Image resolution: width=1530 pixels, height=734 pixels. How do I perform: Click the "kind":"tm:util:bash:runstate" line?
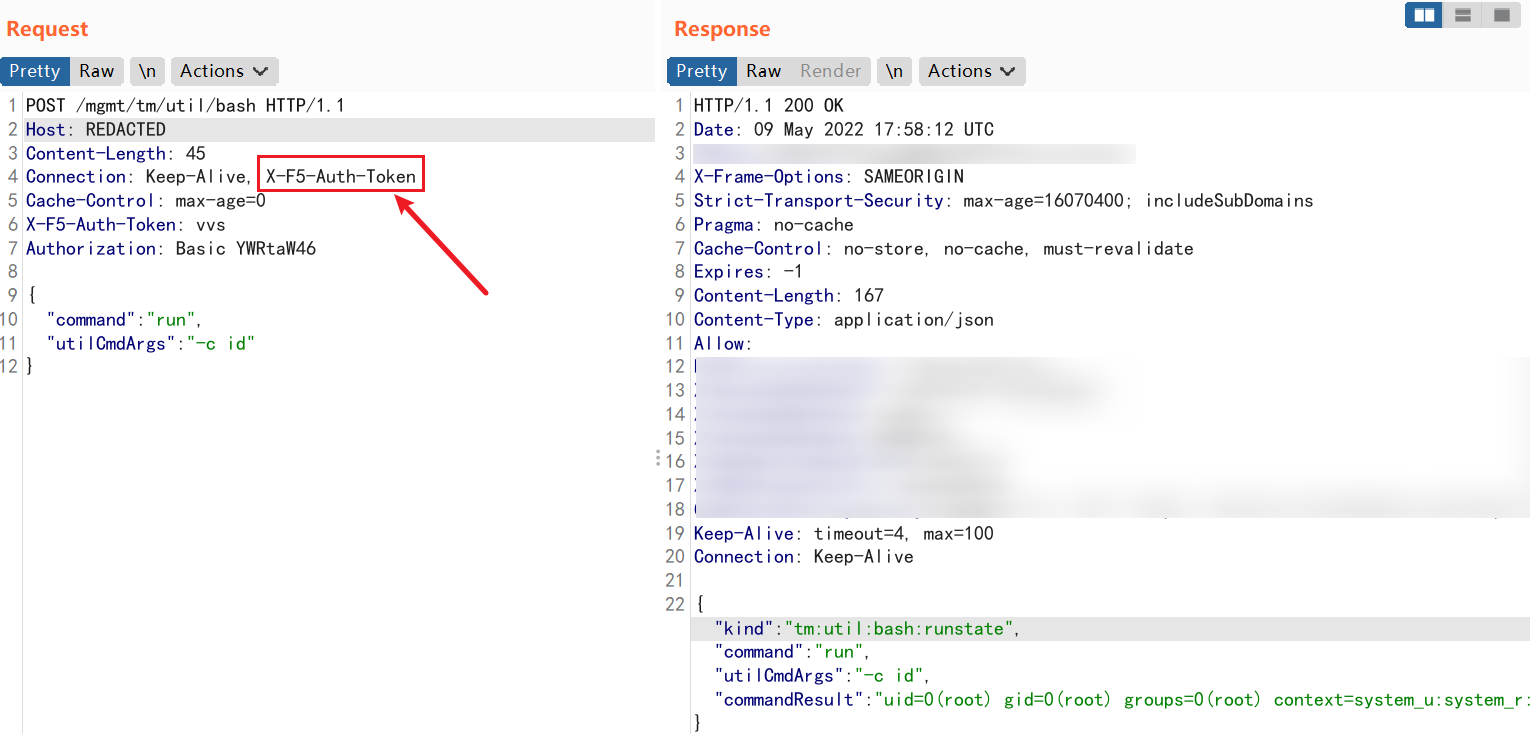coord(868,628)
